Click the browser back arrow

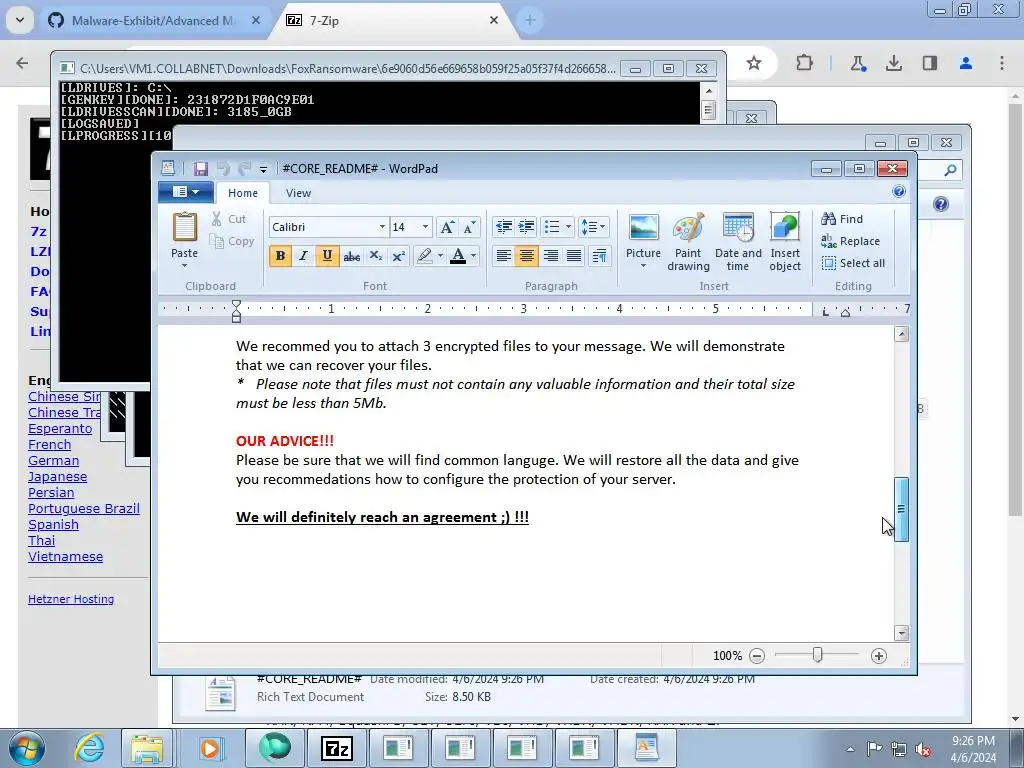[22, 63]
